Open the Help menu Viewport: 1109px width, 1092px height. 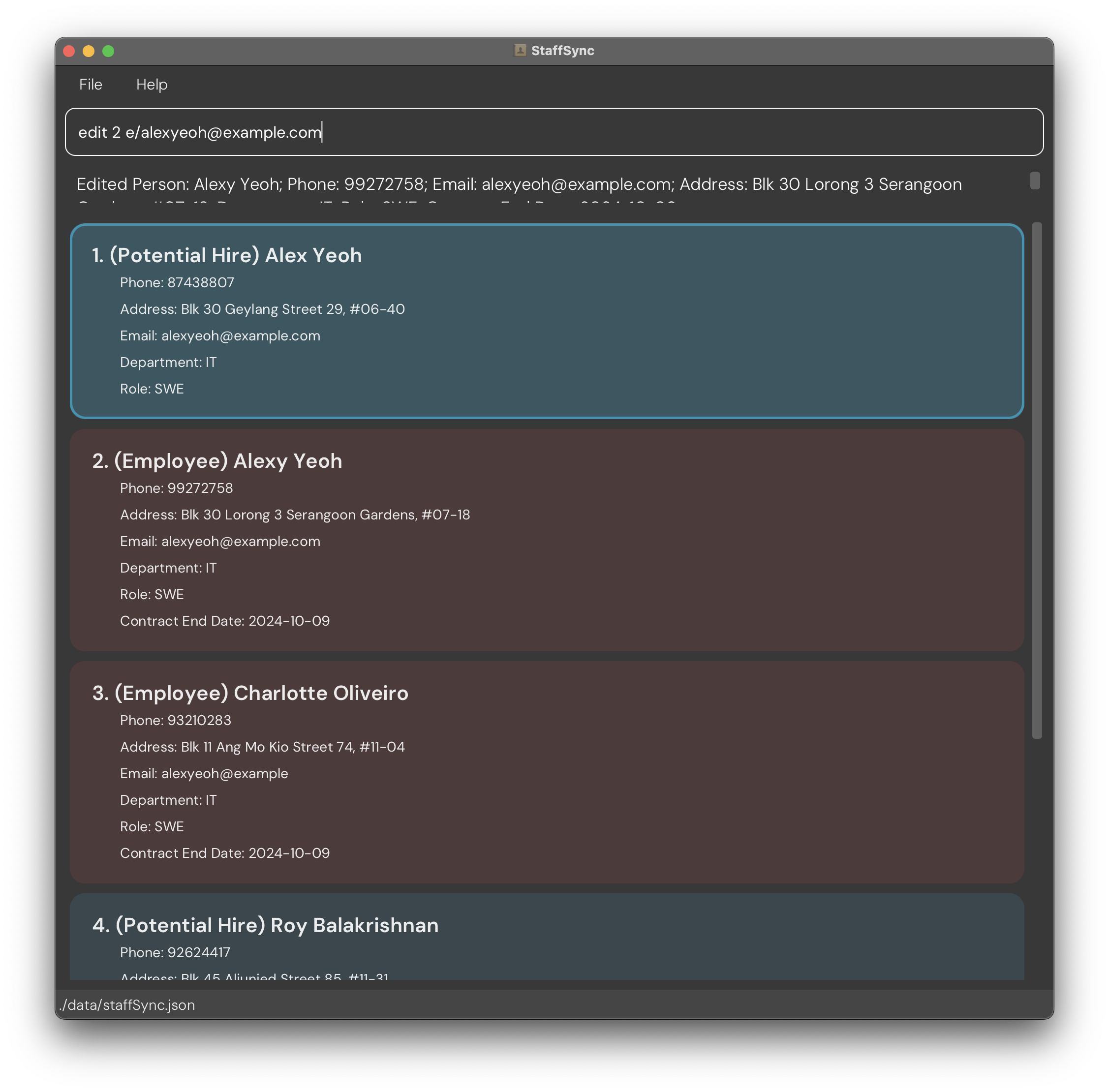click(x=152, y=84)
